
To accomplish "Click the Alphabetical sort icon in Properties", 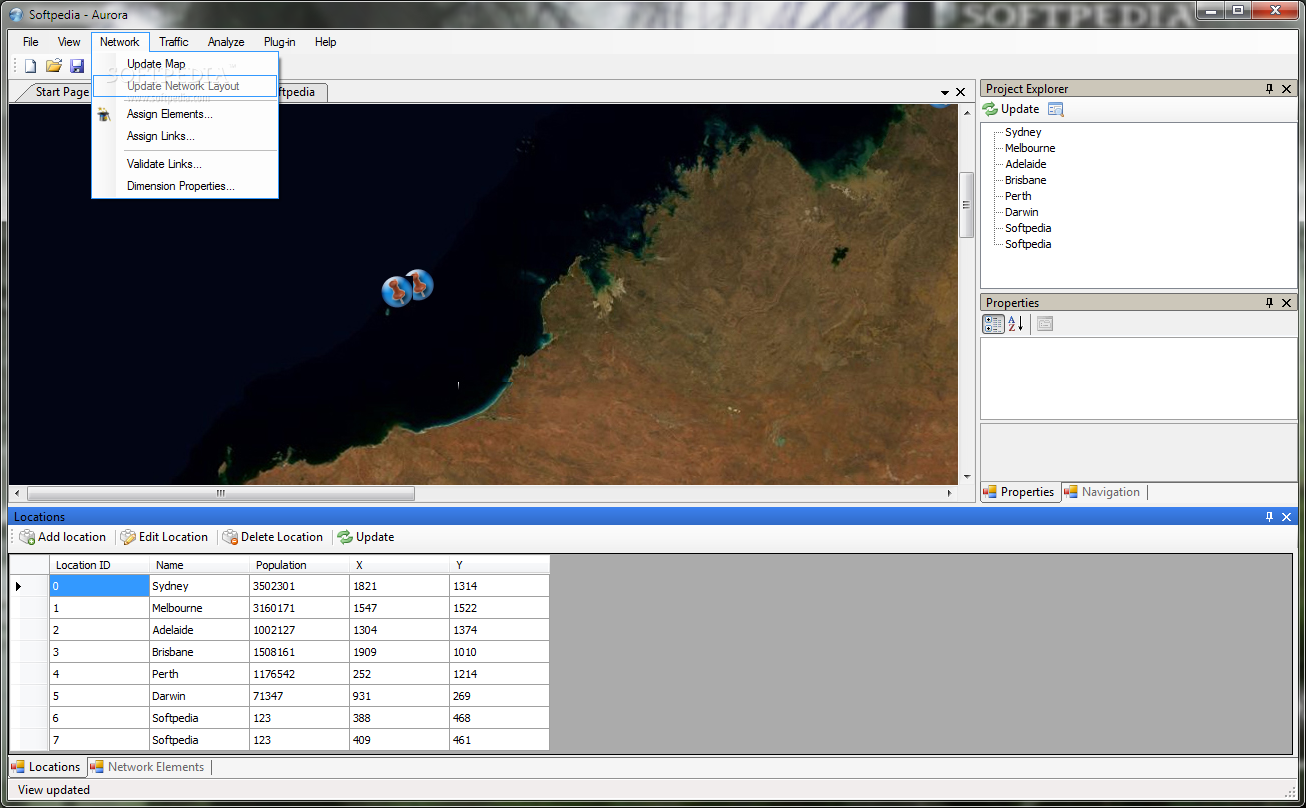I will (1016, 324).
